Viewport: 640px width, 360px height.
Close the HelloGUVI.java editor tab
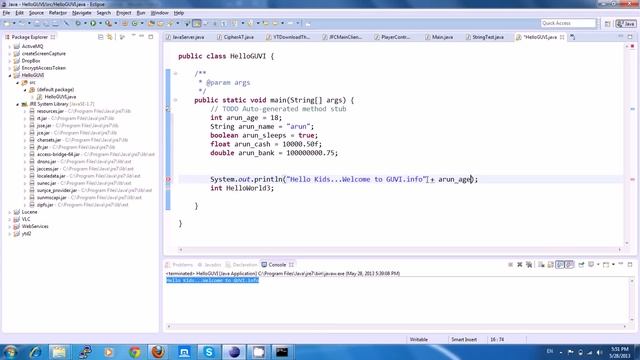pos(562,37)
